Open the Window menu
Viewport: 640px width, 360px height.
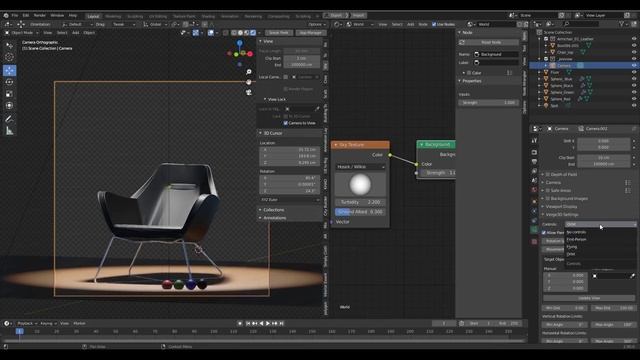[x=57, y=16]
